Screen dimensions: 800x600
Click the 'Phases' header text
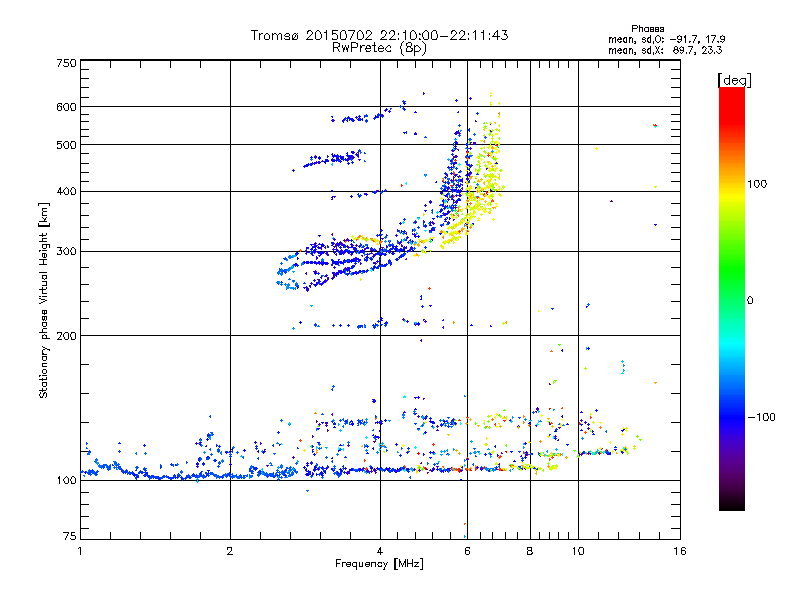click(648, 29)
